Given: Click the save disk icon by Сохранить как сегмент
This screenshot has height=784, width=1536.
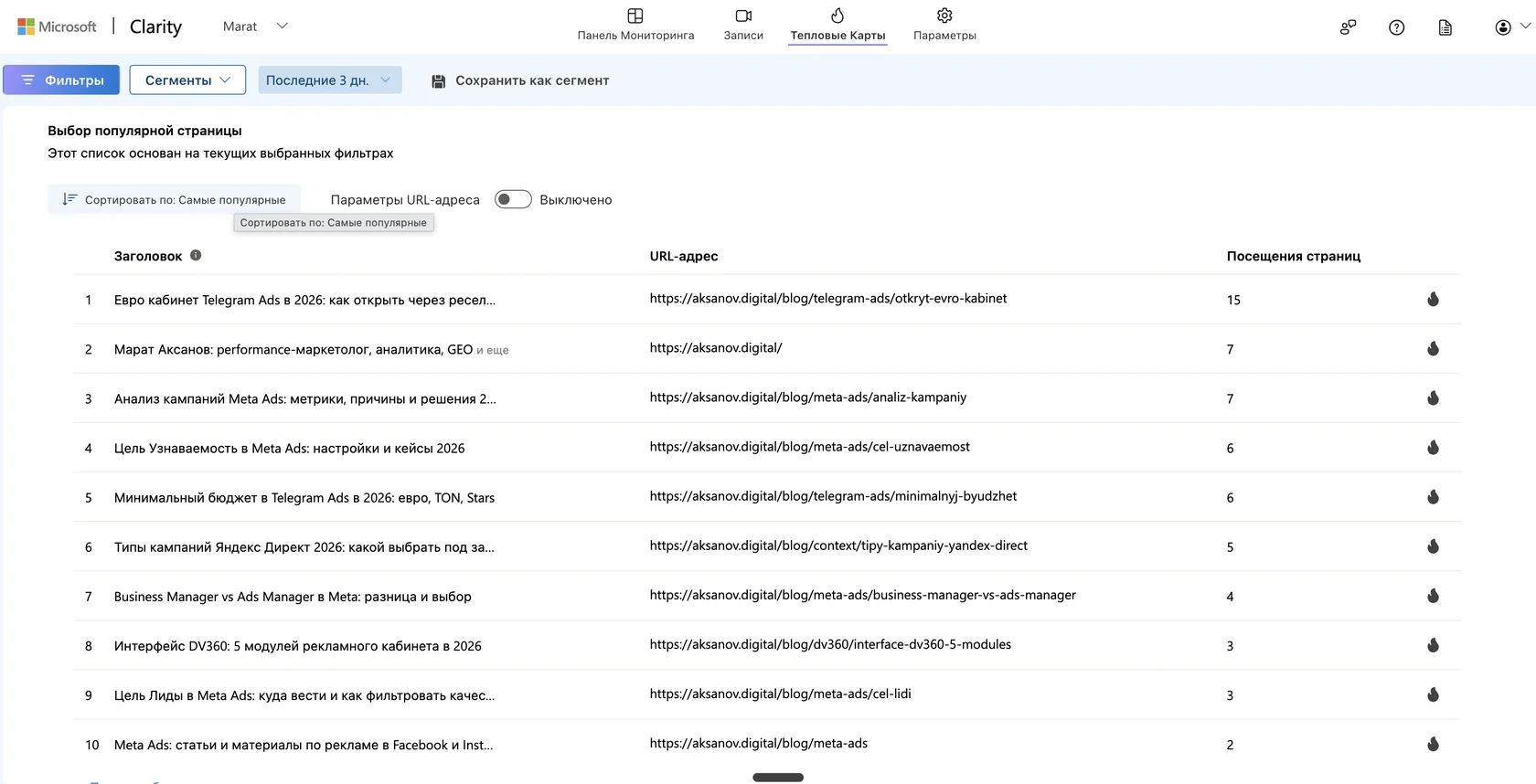Looking at the screenshot, I should coord(438,80).
